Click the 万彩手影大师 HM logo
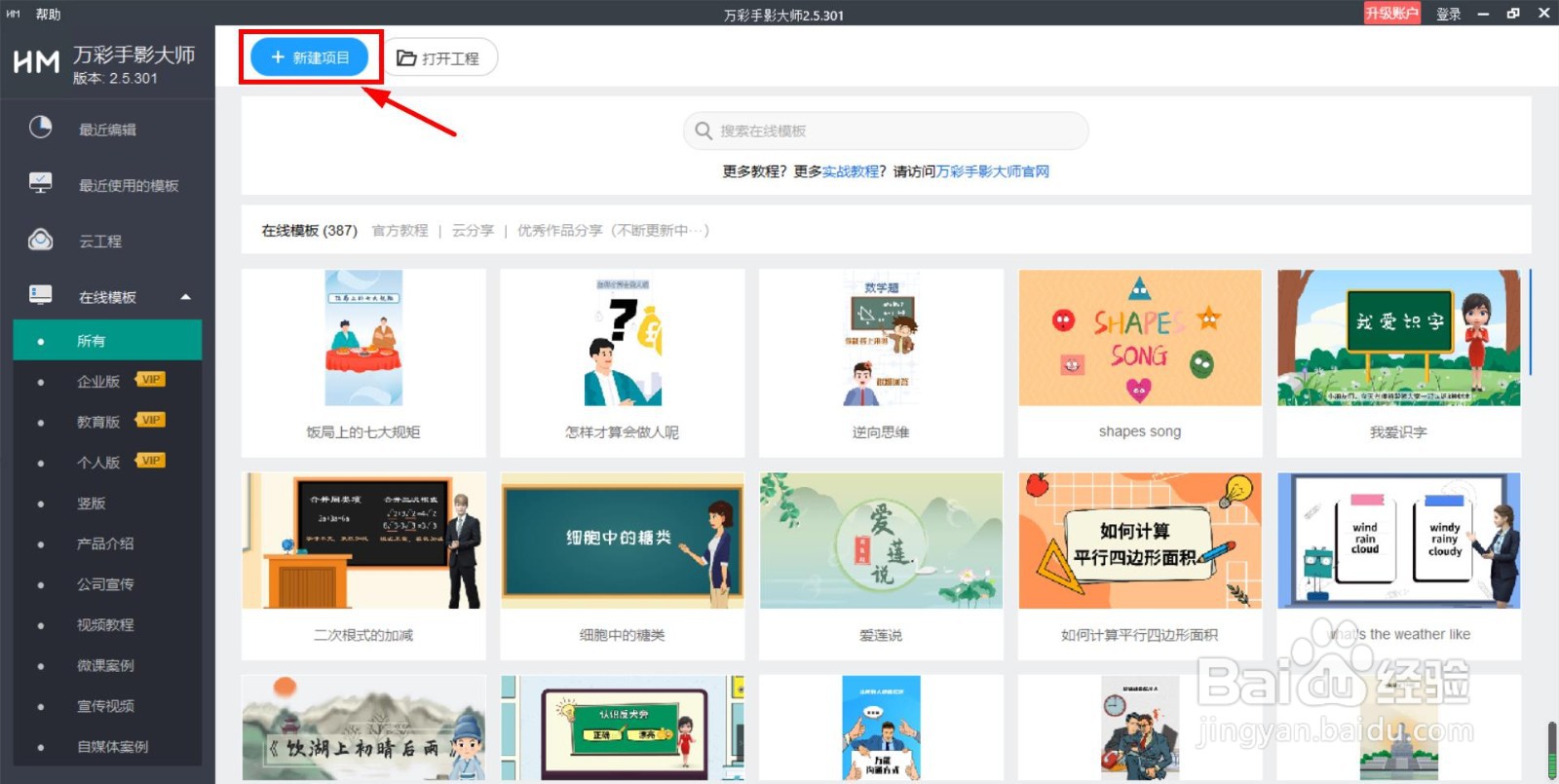 (x=36, y=61)
